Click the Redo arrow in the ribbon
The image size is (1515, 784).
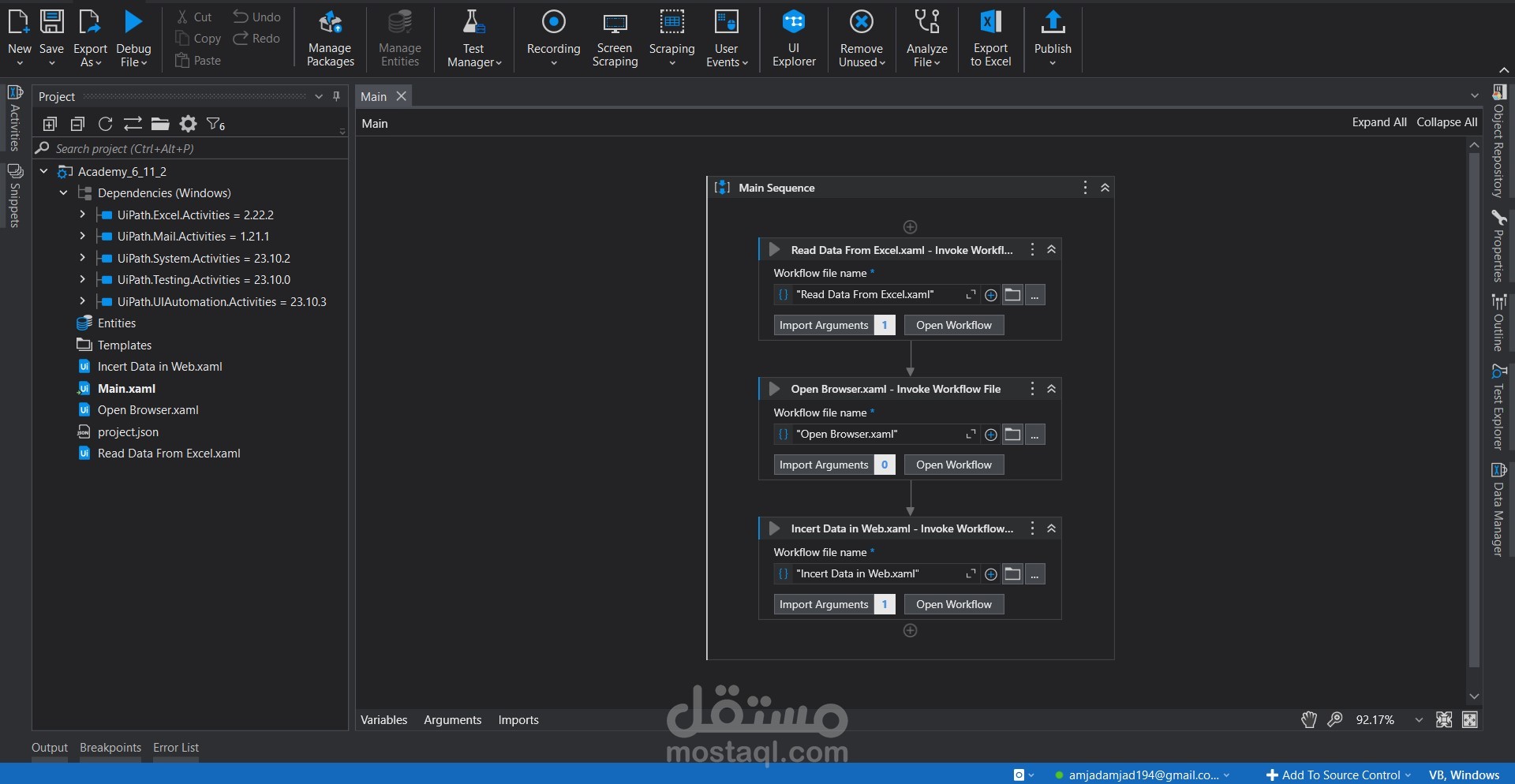256,38
